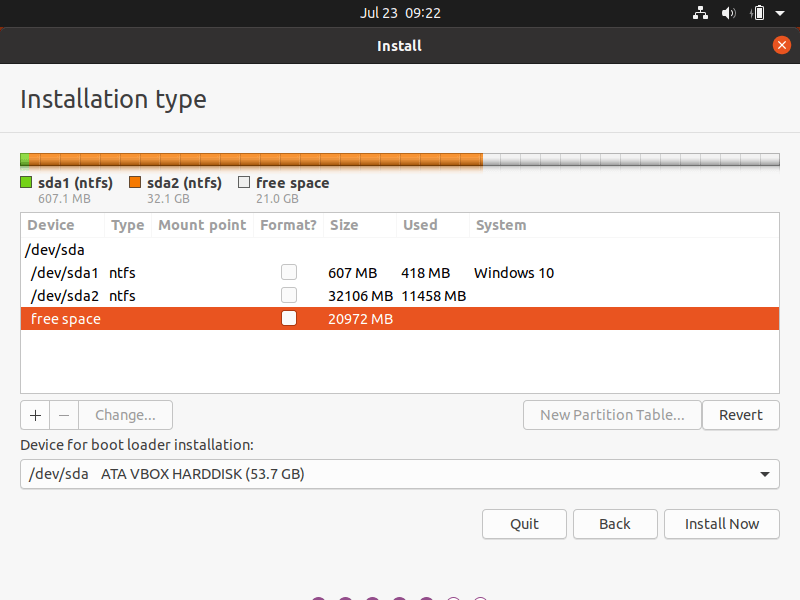The image size is (800, 600).
Task: Click the battery indicator icon
Action: coord(758,13)
